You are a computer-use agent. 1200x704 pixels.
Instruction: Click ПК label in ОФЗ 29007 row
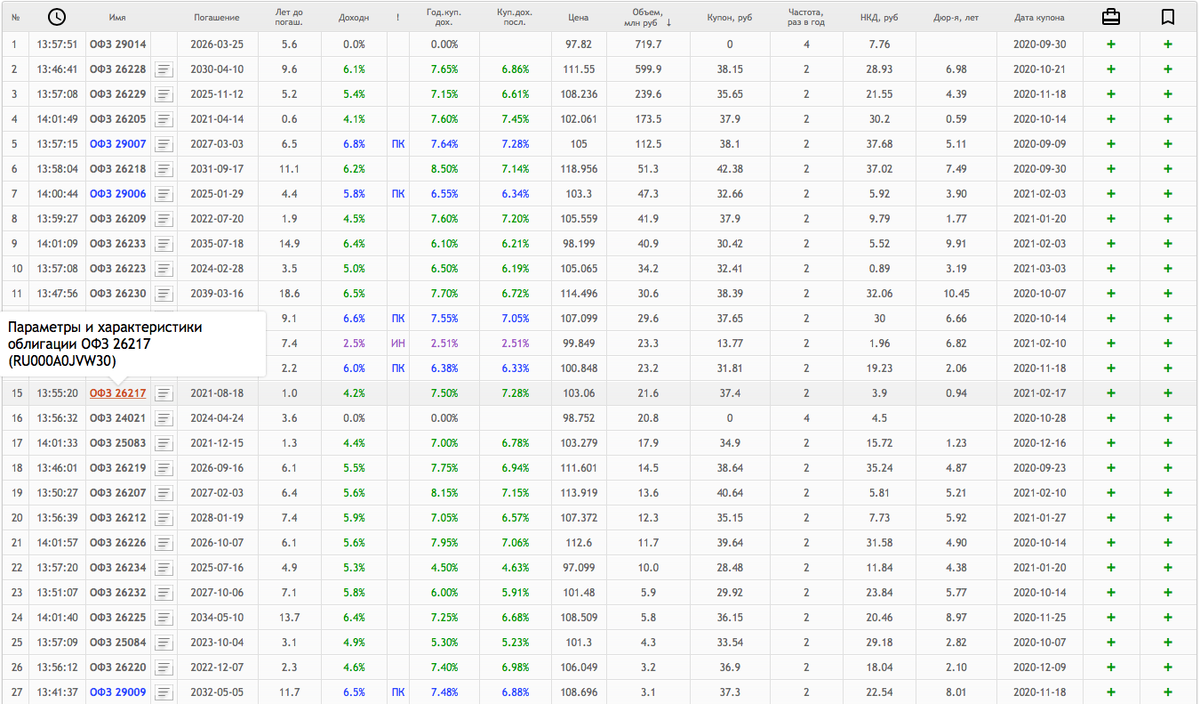click(x=398, y=144)
